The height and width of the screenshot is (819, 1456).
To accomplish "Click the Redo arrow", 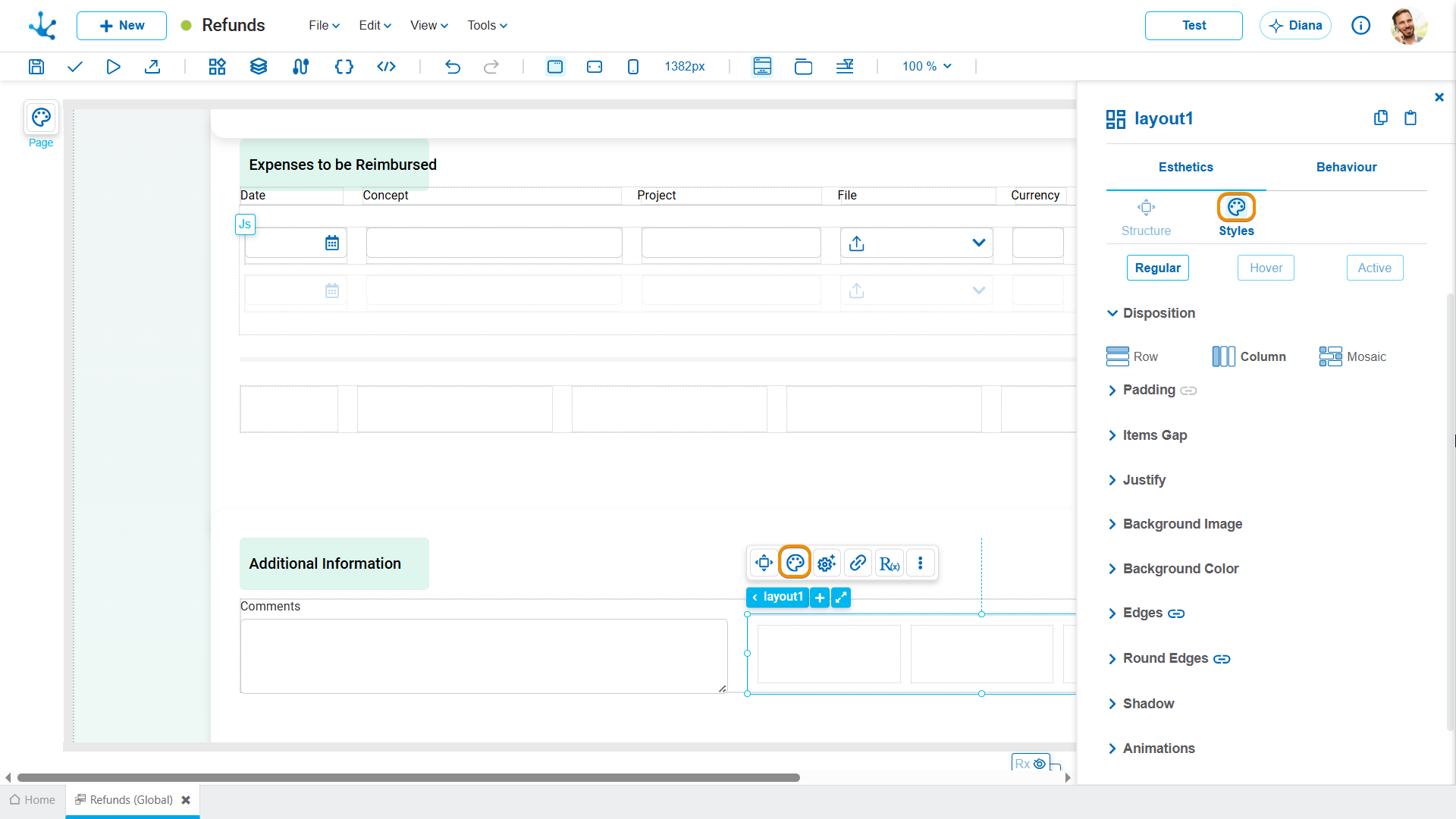I will pyautogui.click(x=491, y=67).
